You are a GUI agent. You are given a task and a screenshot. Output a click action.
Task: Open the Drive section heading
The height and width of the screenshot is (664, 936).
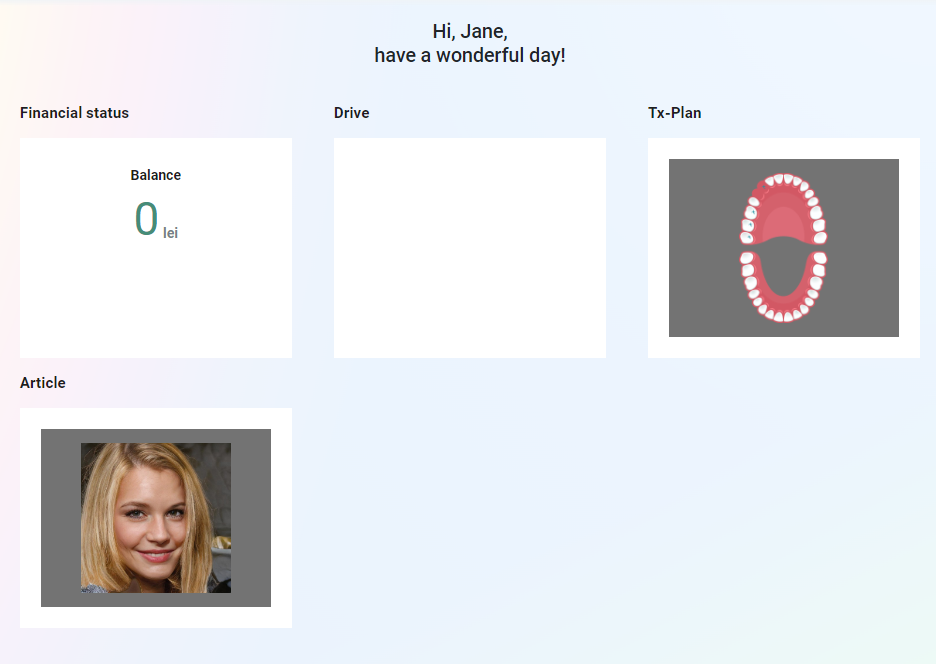[351, 113]
